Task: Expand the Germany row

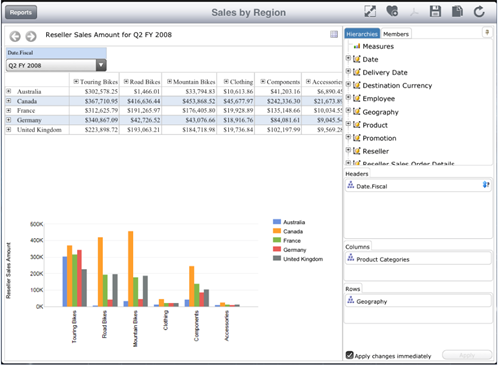Action: tap(9, 120)
